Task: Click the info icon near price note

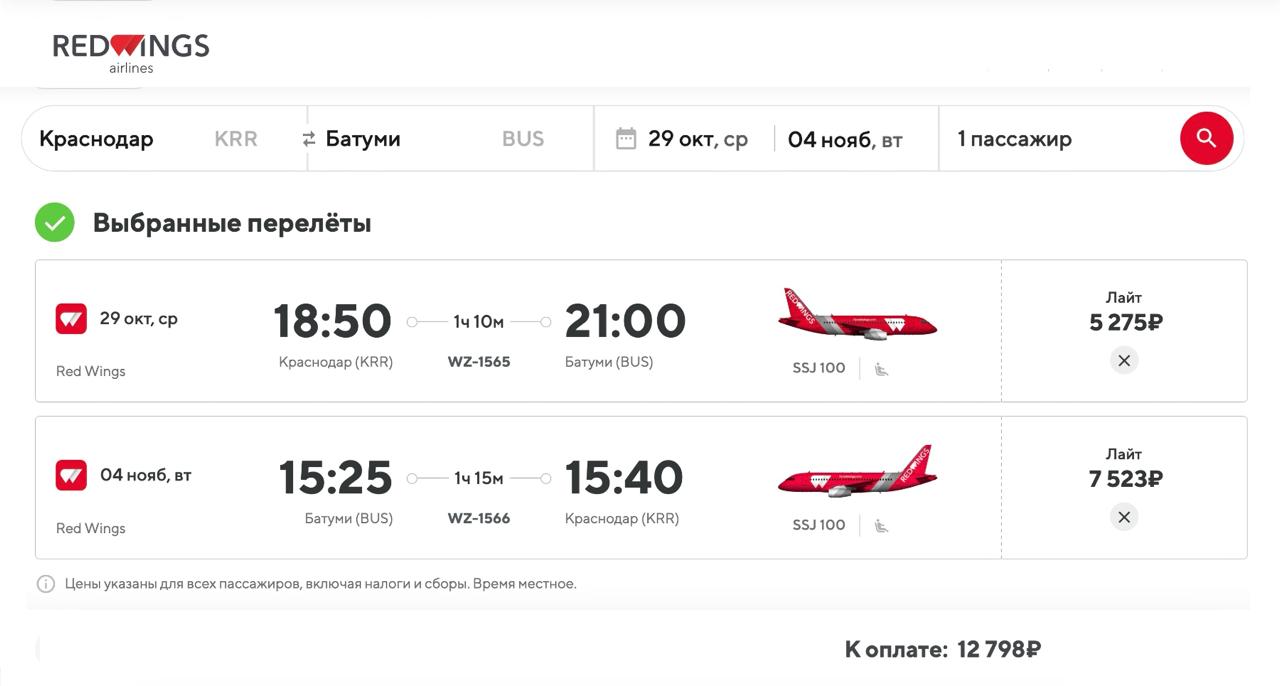Action: (46, 584)
